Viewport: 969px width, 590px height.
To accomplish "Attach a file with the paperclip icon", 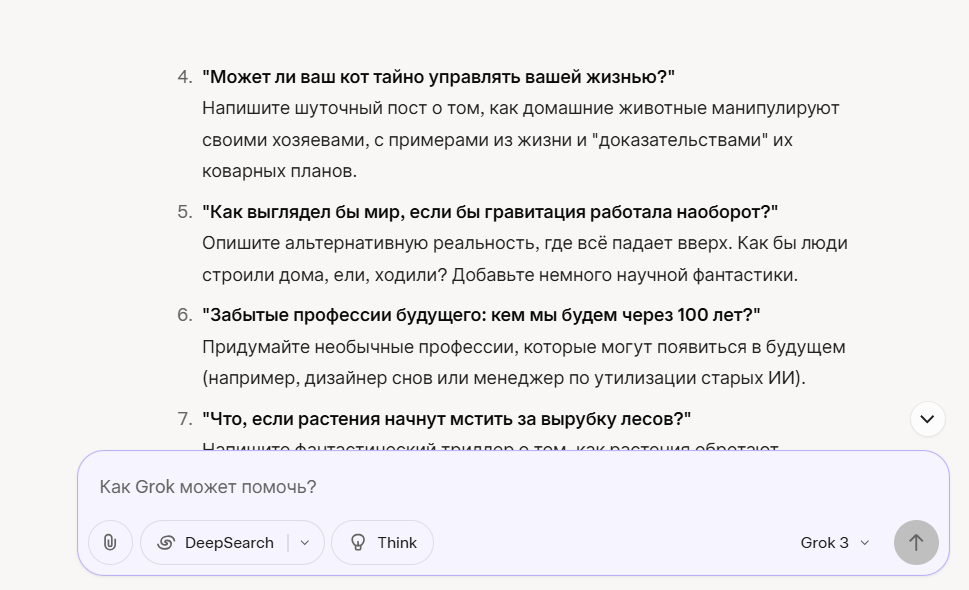I will tap(110, 542).
